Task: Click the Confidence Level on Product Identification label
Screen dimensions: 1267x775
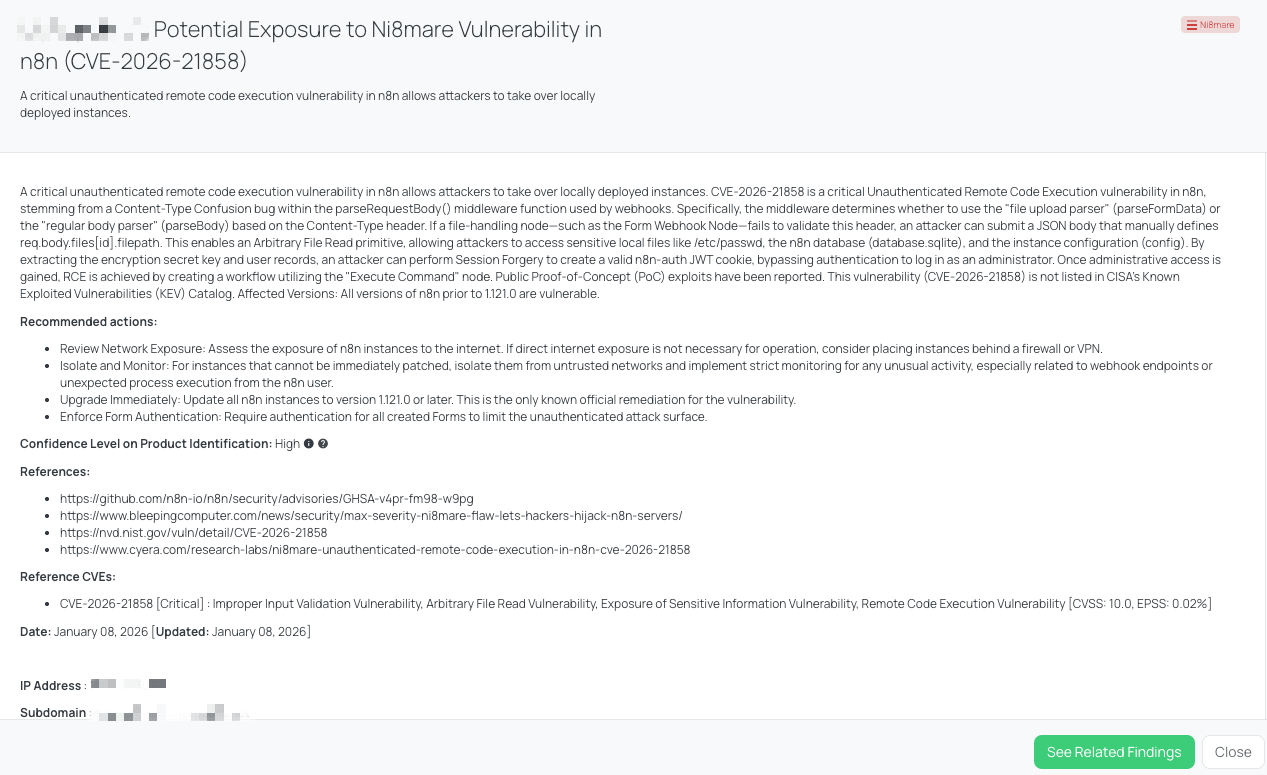Action: click(145, 444)
